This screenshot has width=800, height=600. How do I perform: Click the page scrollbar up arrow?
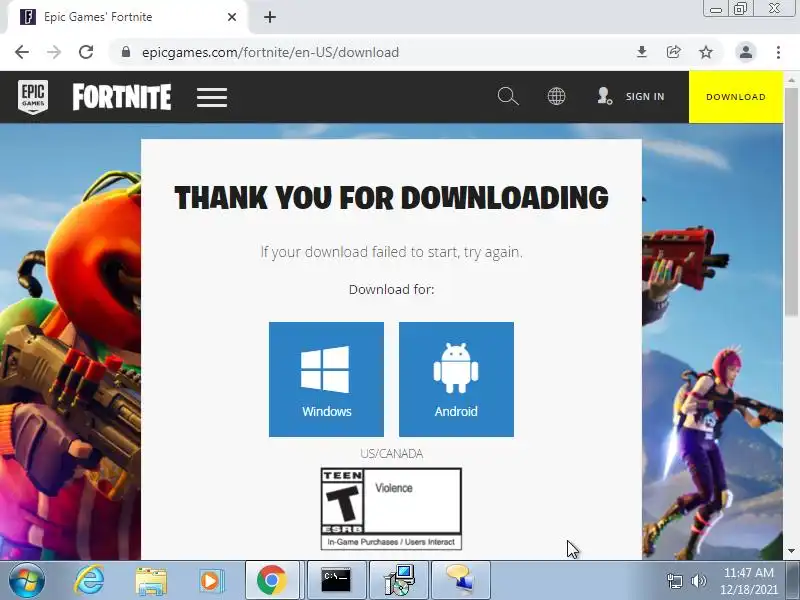coord(791,80)
